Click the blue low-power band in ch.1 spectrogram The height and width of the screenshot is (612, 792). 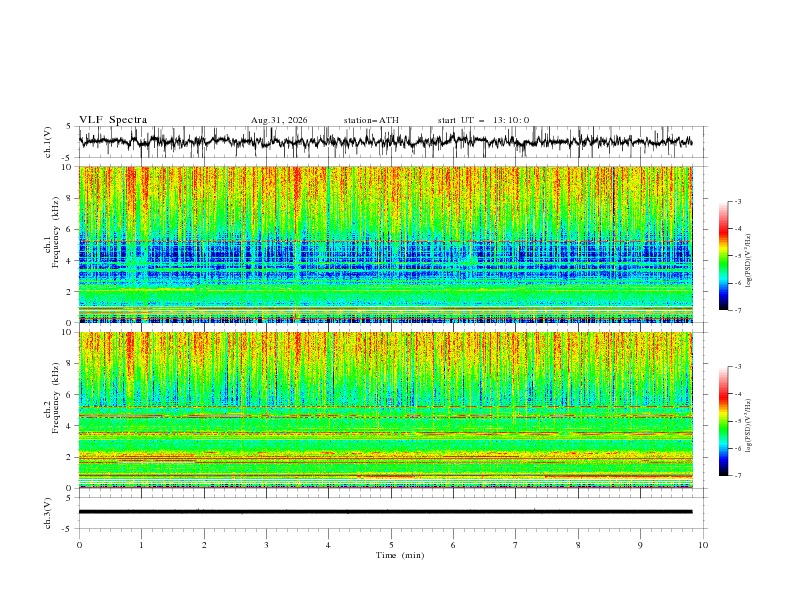(x=385, y=260)
